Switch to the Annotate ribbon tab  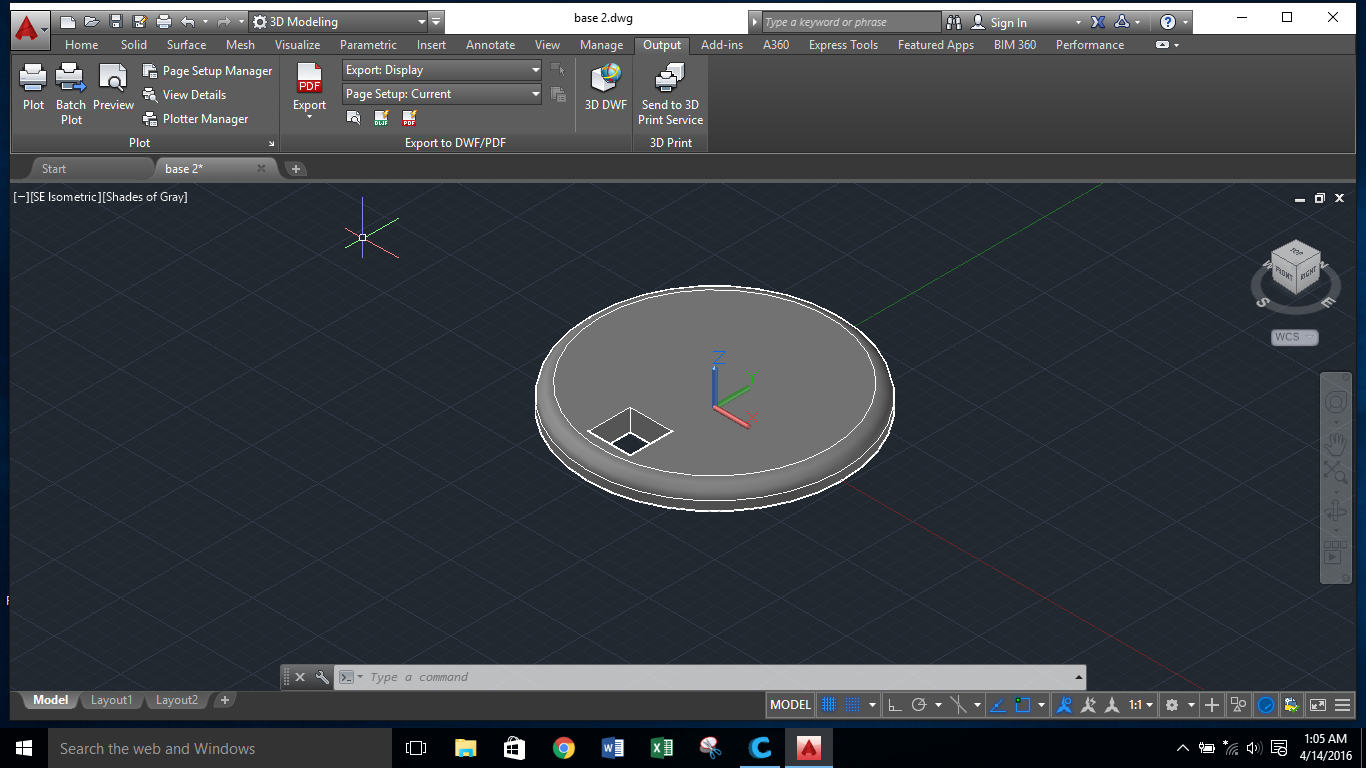point(490,45)
